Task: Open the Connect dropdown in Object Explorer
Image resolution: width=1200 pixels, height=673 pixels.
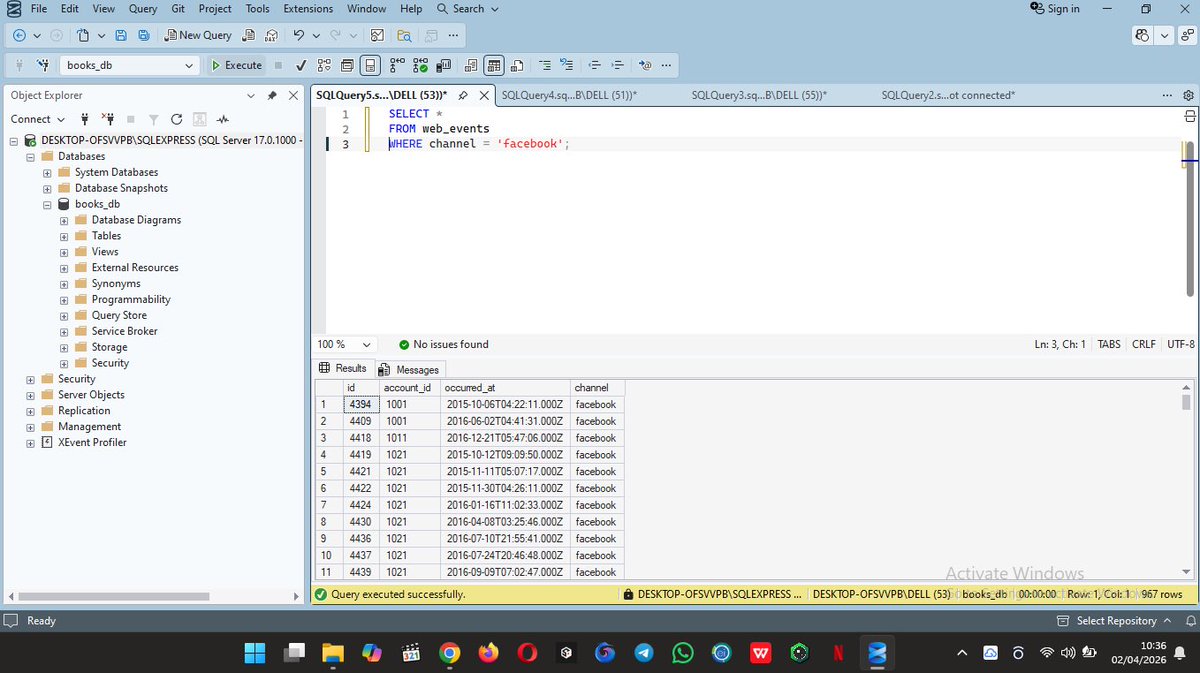Action: click(37, 119)
